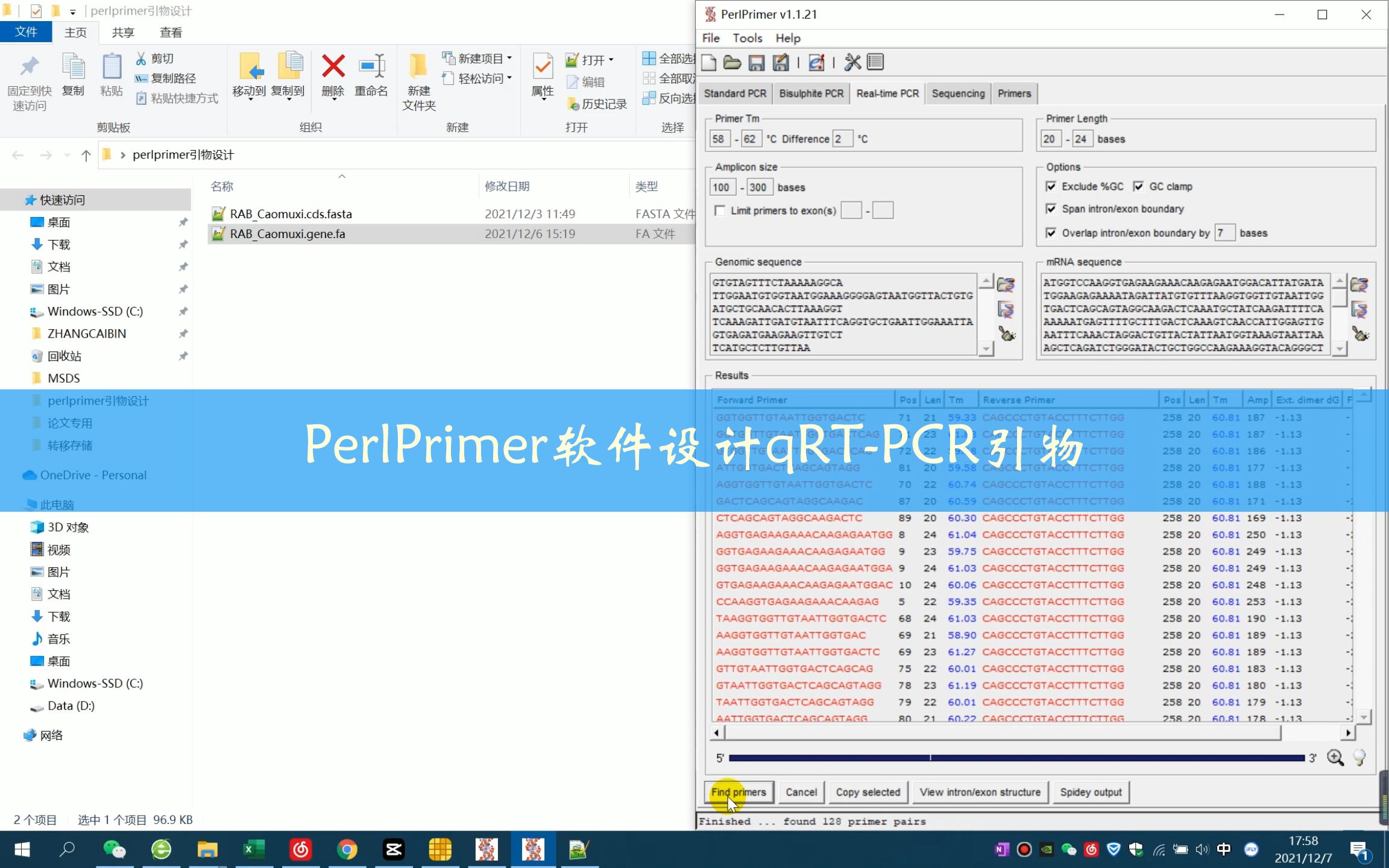Click address bar chevron before perlprimer引物设计
Image resolution: width=1389 pixels, height=868 pixels.
pyautogui.click(x=123, y=155)
